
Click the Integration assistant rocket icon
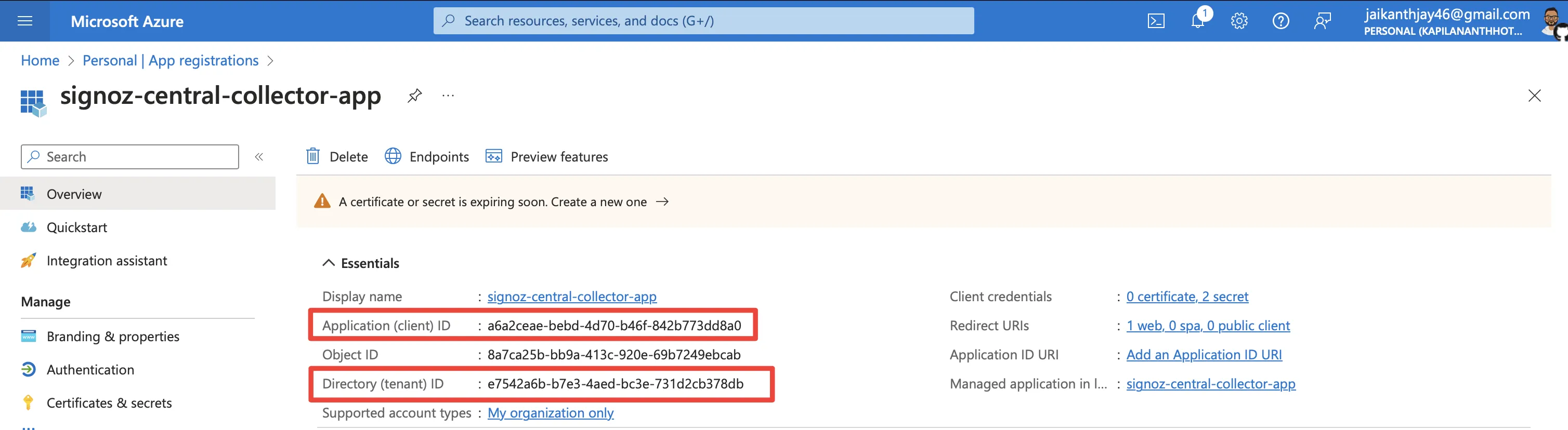click(x=28, y=261)
